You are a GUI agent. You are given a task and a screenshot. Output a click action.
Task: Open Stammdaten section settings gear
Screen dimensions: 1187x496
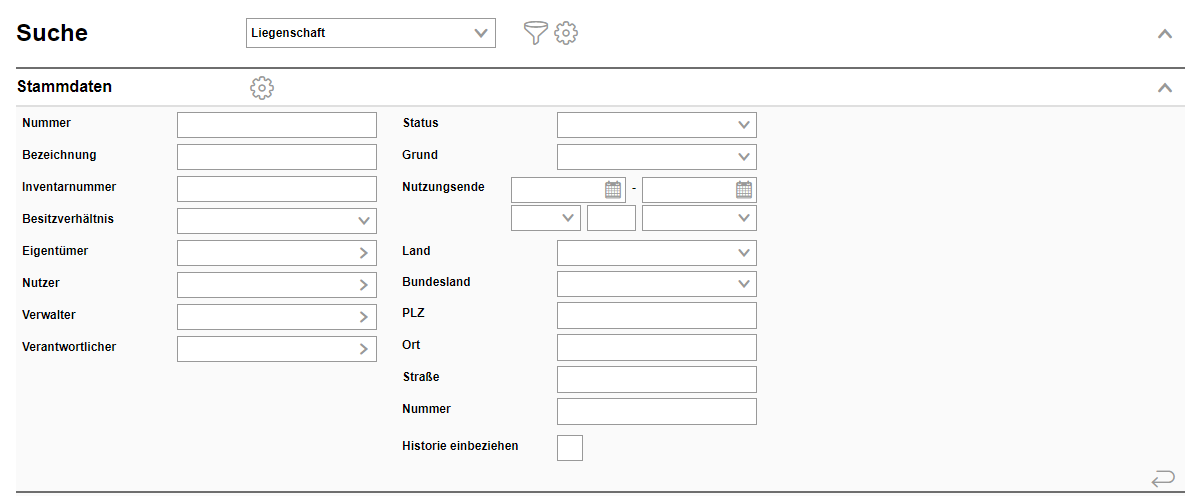pyautogui.click(x=262, y=88)
